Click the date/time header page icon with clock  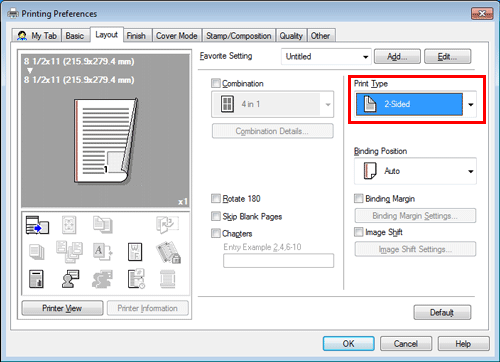136,279
